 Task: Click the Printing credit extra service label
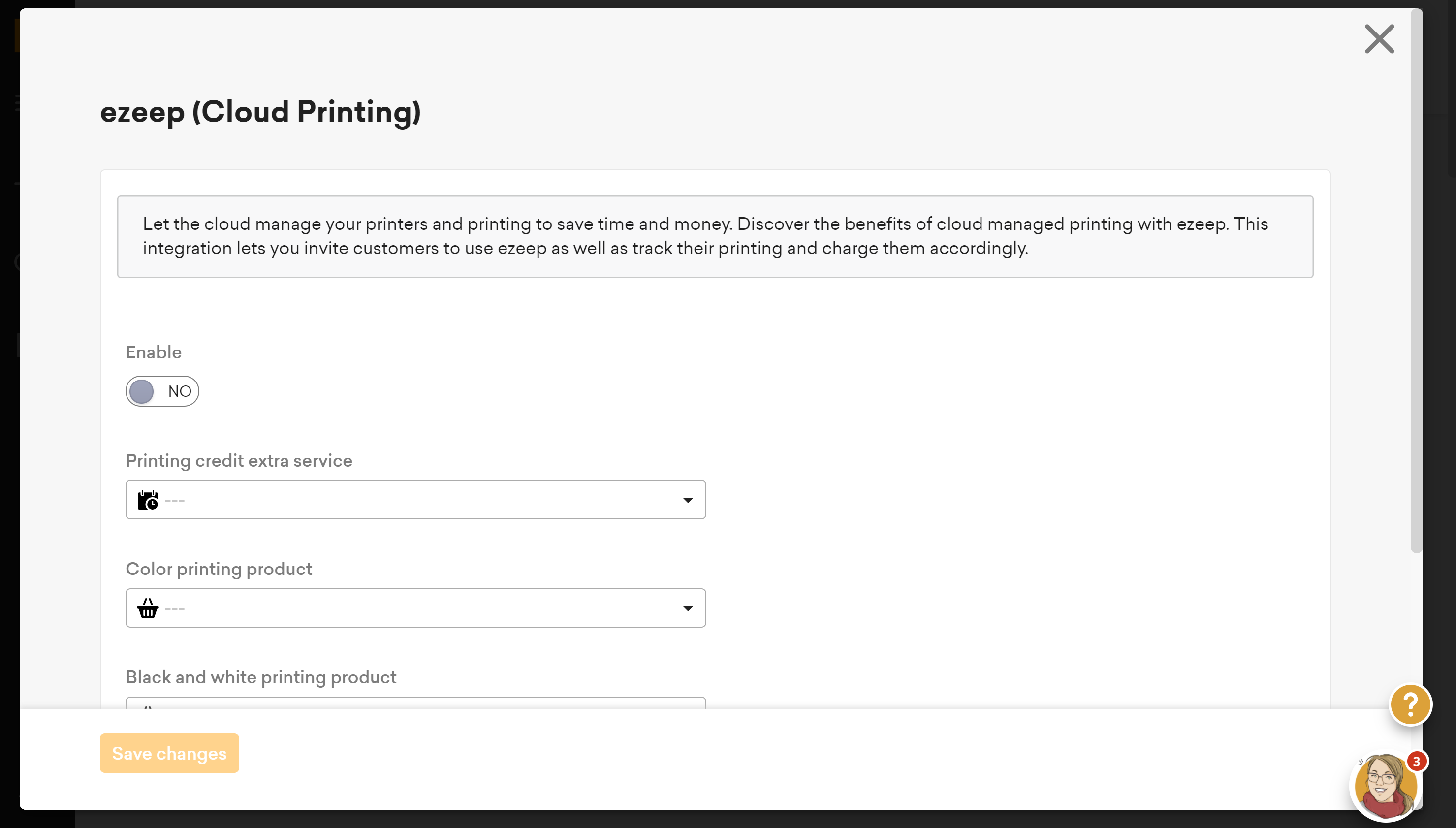239,461
